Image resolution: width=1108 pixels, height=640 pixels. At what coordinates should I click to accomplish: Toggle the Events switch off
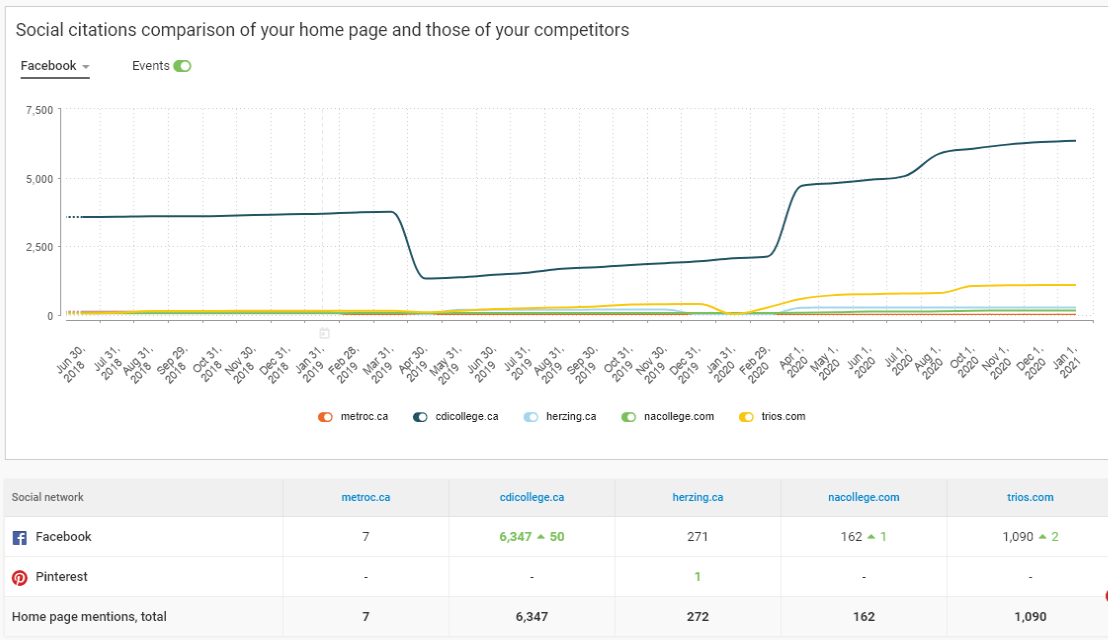click(x=182, y=66)
